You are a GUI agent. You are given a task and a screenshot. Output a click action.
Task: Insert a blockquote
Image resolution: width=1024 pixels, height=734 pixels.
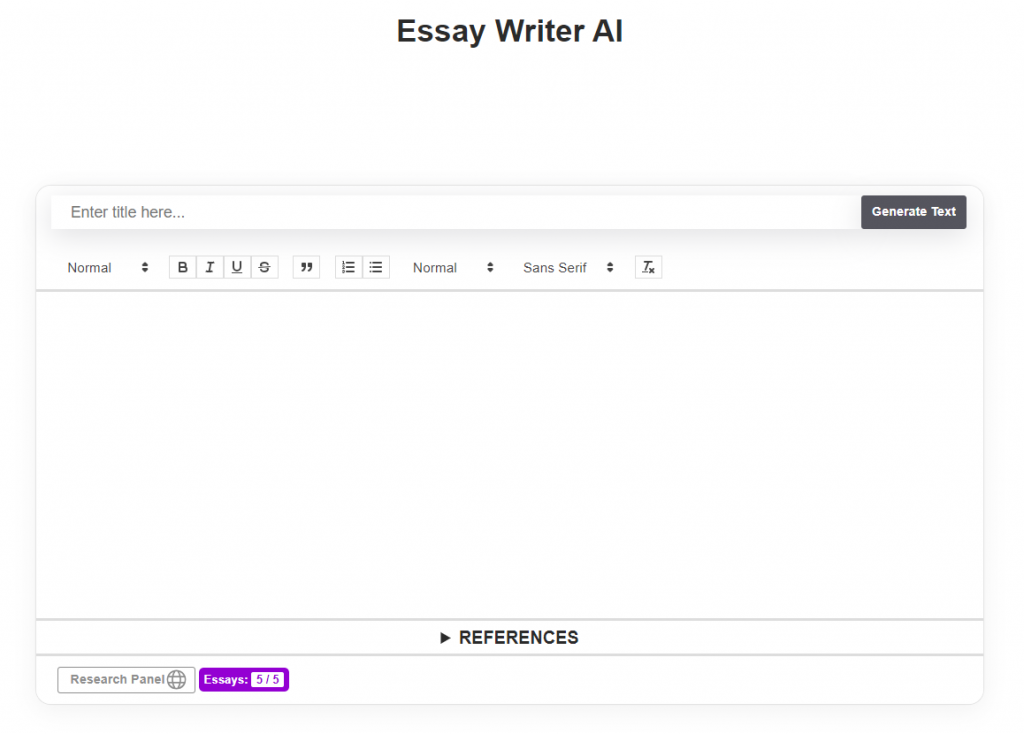[x=305, y=267]
